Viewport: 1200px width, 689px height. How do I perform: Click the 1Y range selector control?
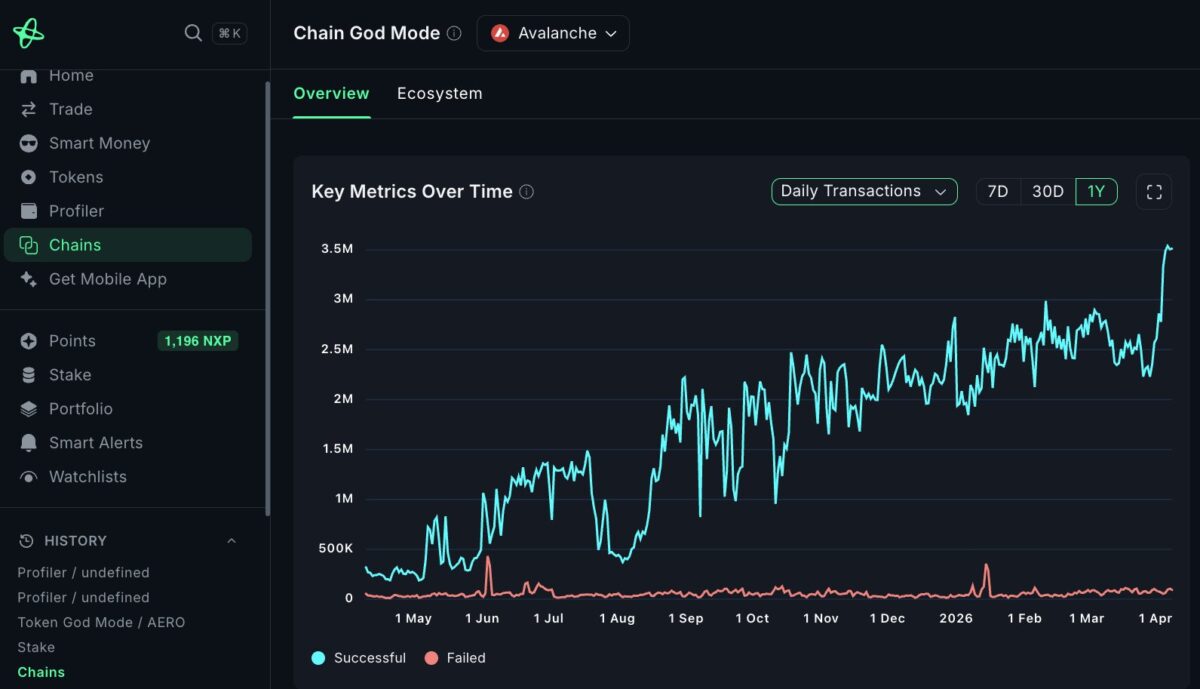click(1095, 191)
